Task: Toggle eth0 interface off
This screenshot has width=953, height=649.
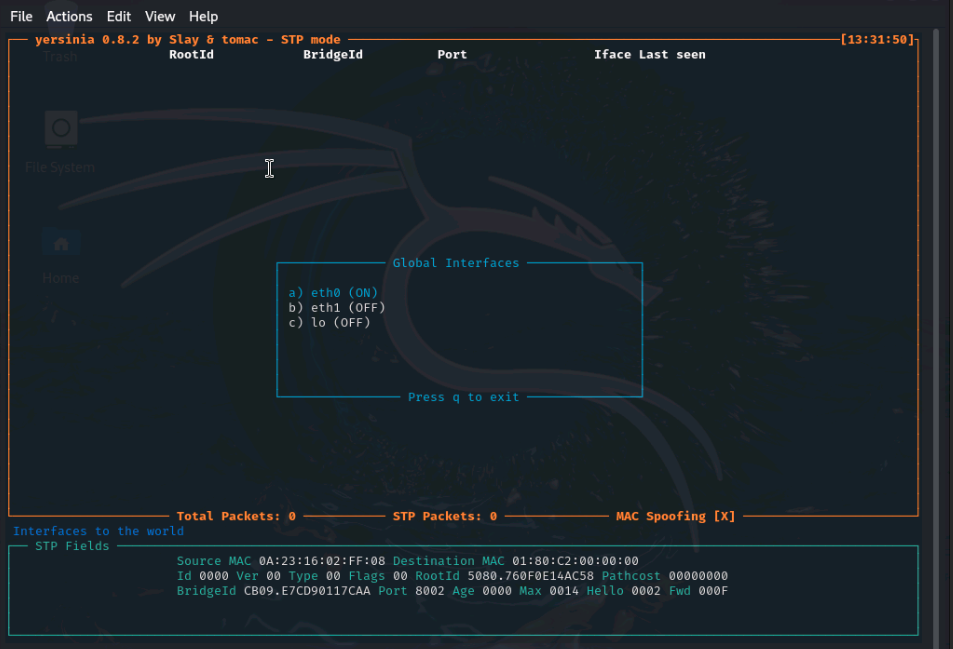Action: click(x=334, y=292)
